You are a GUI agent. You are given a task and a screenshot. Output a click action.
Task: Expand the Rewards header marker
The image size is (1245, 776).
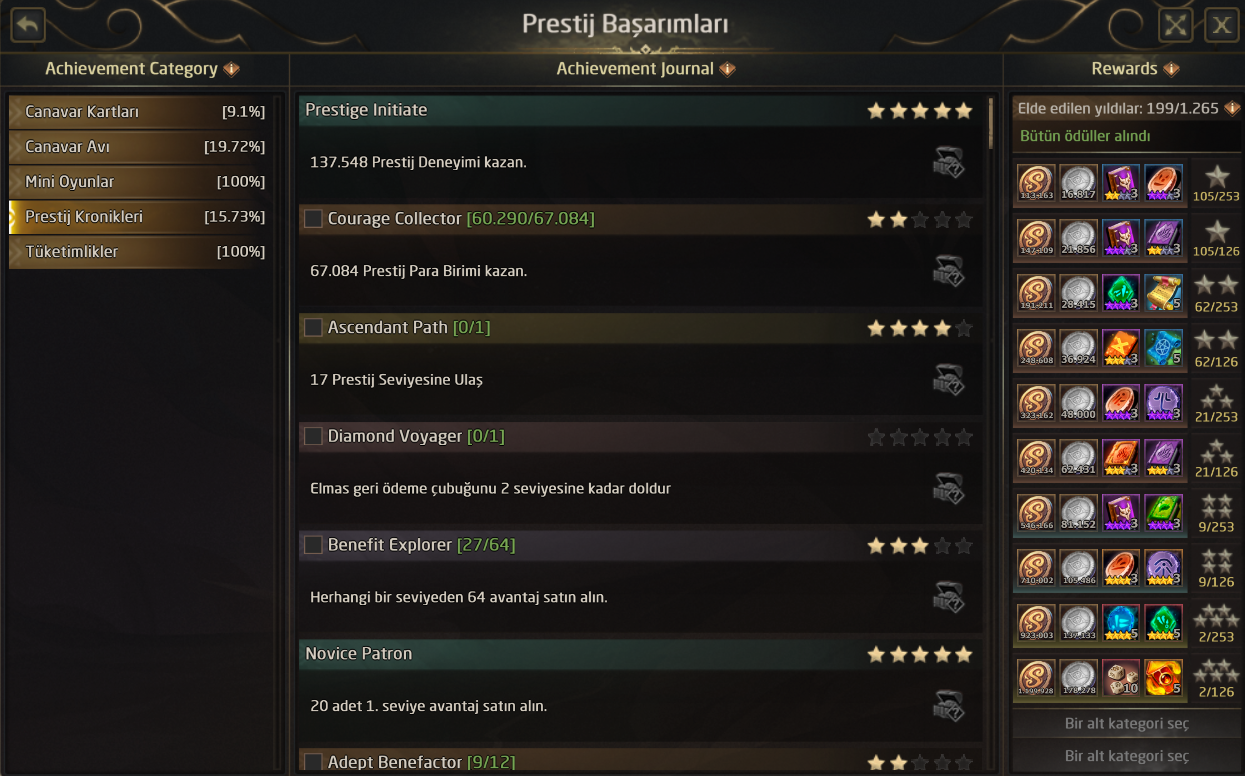tap(1171, 69)
